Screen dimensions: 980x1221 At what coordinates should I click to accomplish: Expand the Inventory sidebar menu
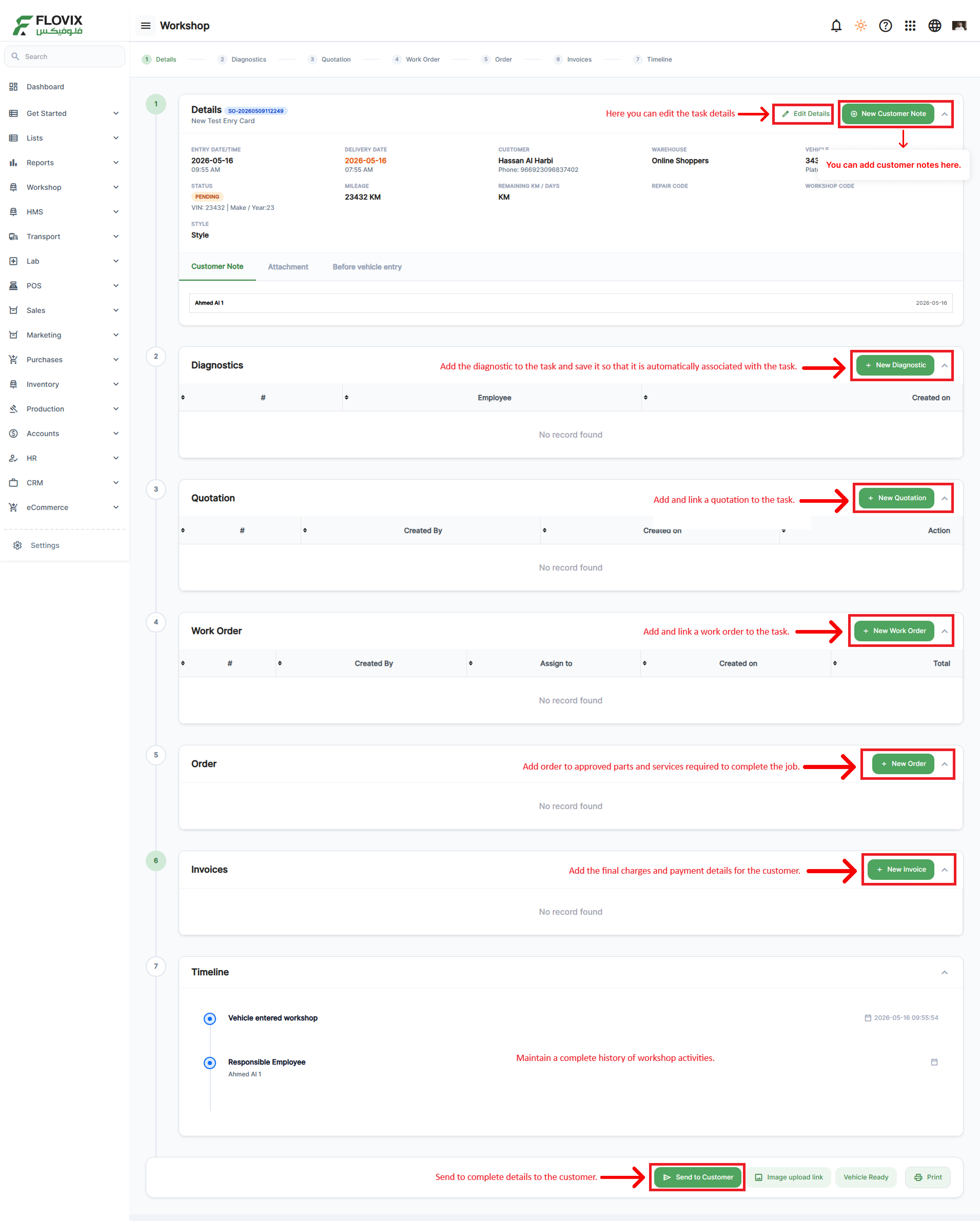tap(65, 385)
